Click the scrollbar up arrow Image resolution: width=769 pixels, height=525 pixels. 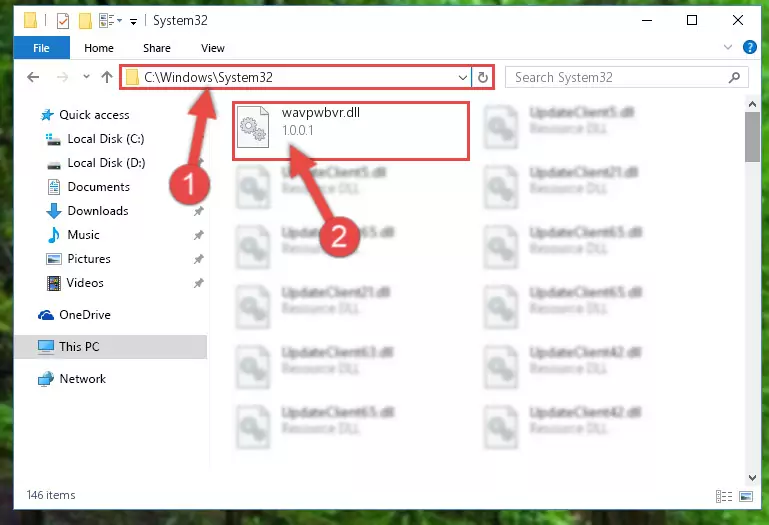(x=752, y=104)
